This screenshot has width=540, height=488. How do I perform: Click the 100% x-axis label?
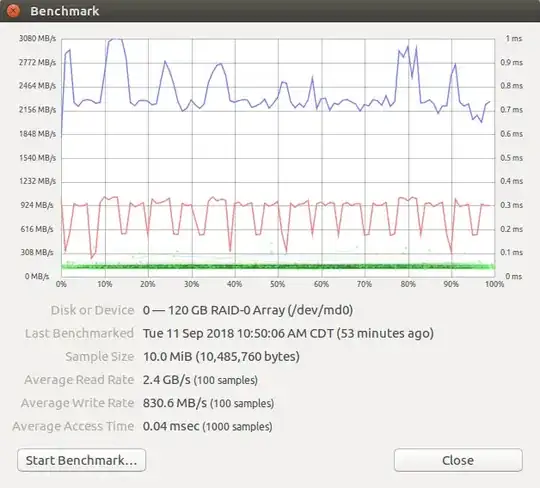(x=495, y=284)
